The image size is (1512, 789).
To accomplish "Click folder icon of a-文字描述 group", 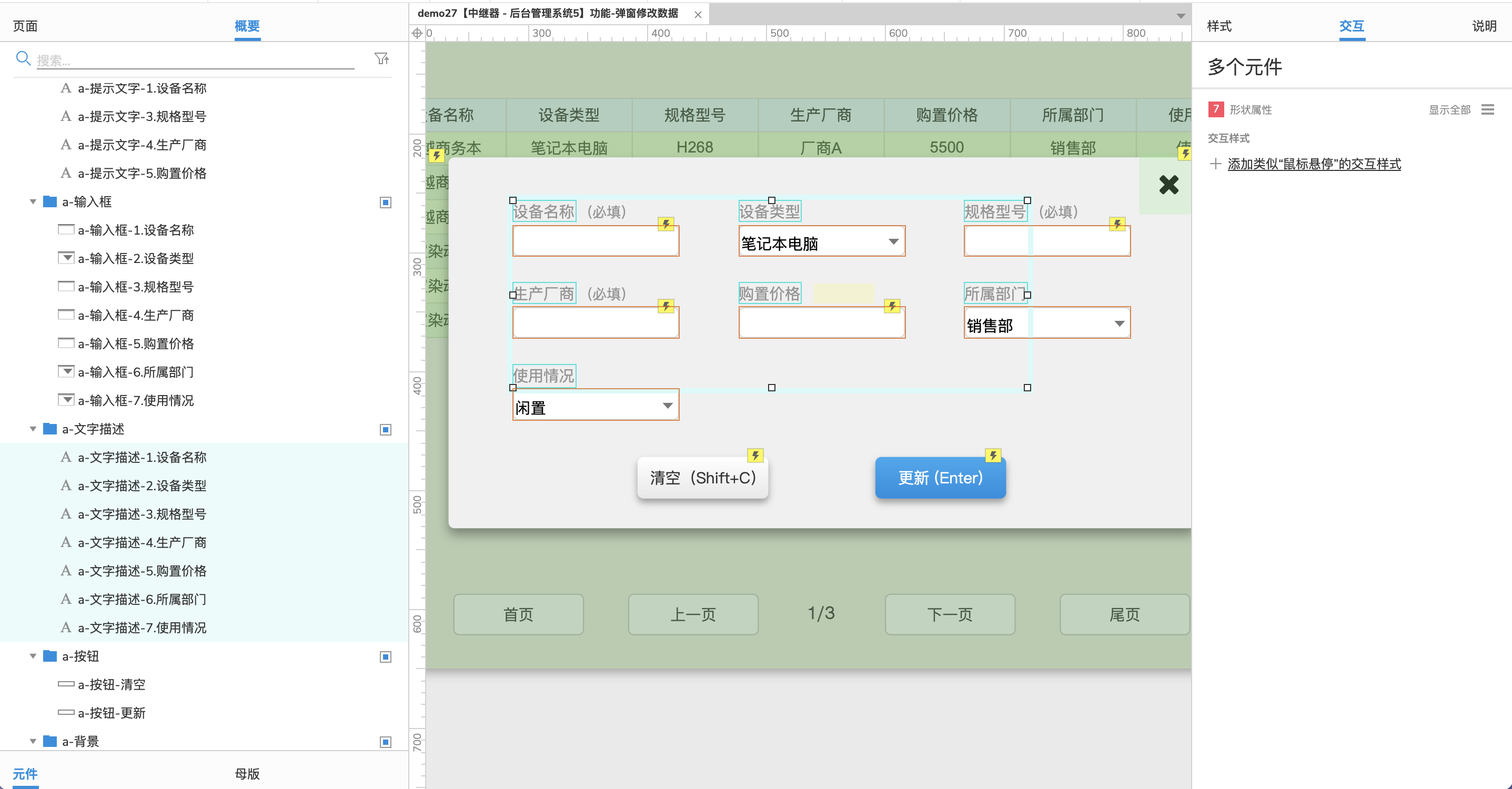I will [50, 429].
